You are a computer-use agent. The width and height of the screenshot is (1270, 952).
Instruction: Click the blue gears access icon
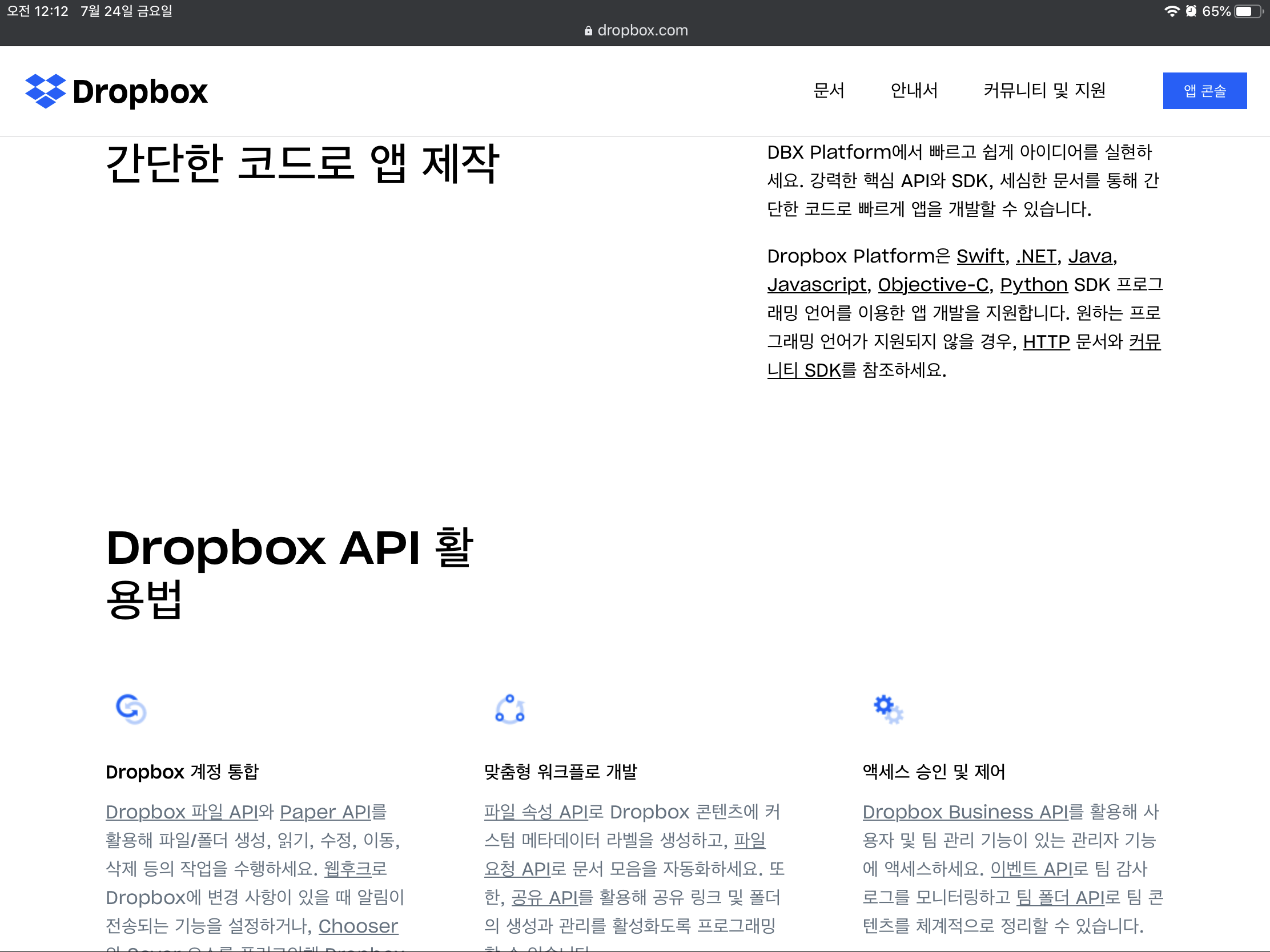[x=888, y=709]
